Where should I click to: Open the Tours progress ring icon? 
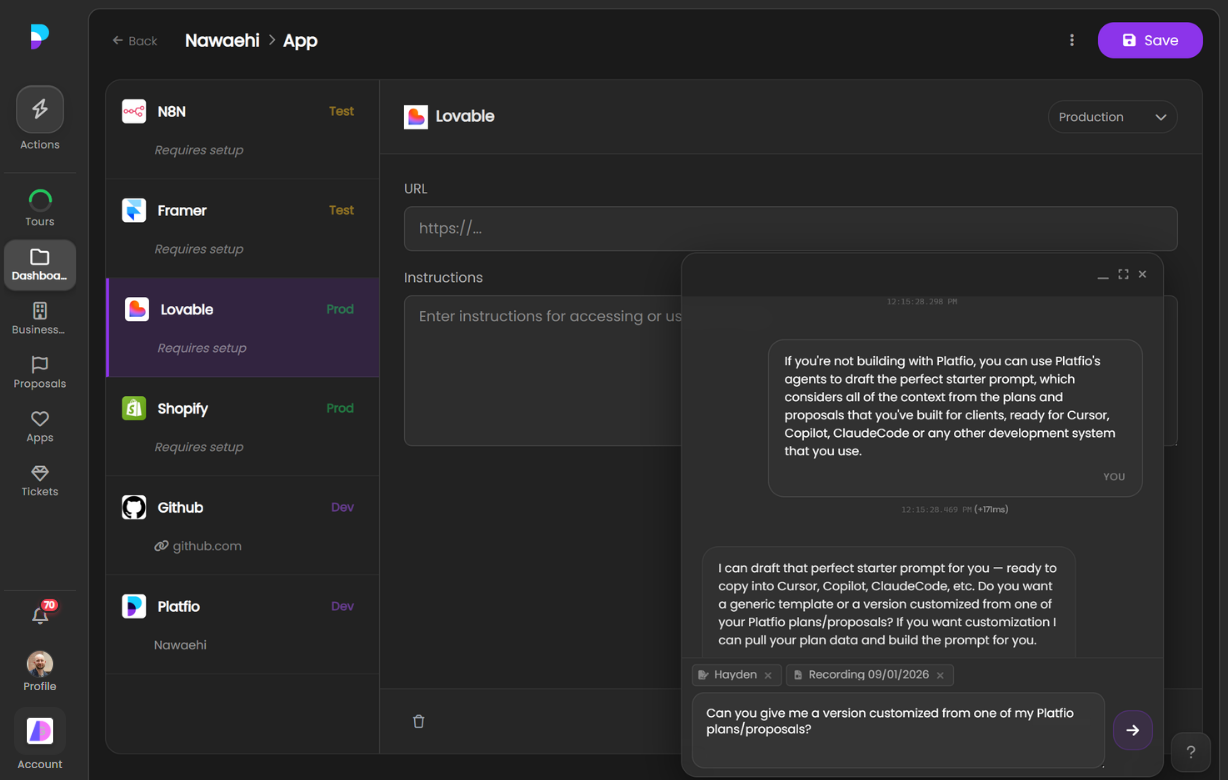click(40, 200)
